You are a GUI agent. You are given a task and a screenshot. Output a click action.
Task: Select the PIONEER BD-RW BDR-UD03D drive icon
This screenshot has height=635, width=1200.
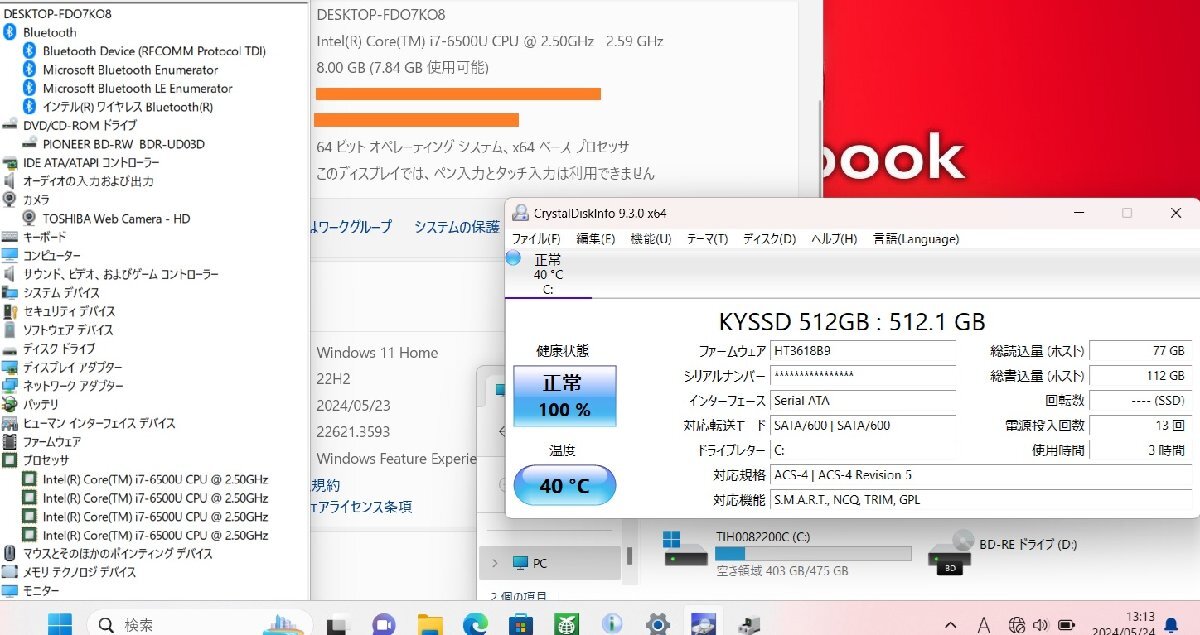(30, 144)
